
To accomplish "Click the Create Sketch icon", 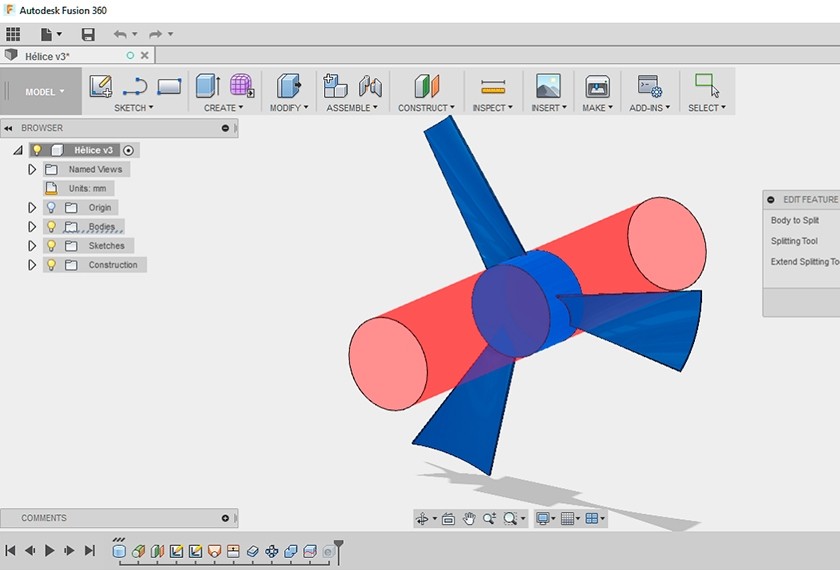I will tap(101, 86).
